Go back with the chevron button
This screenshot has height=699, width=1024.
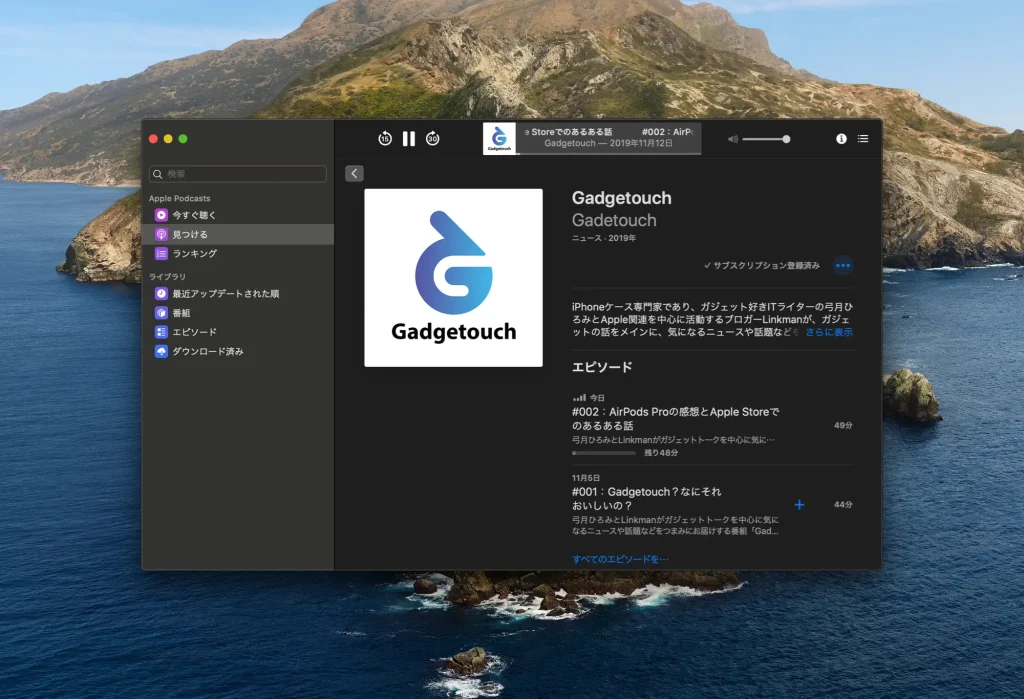click(354, 174)
